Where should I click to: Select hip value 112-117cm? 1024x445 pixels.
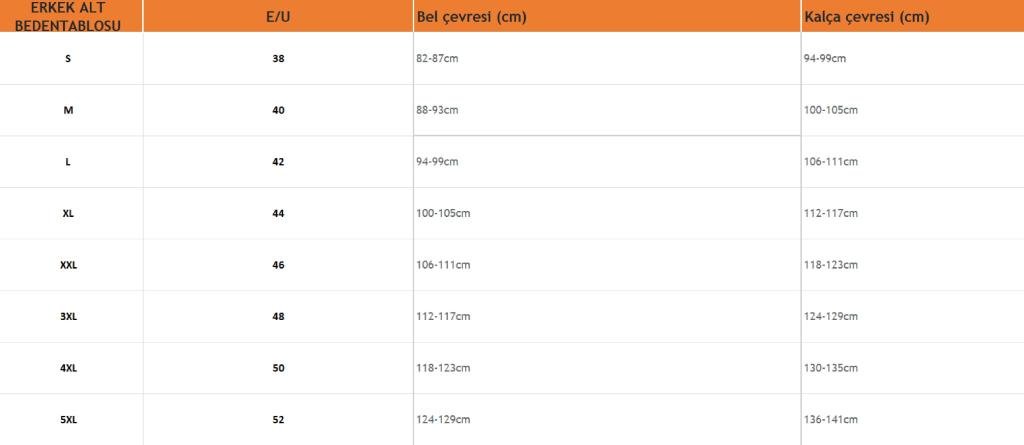pos(831,213)
